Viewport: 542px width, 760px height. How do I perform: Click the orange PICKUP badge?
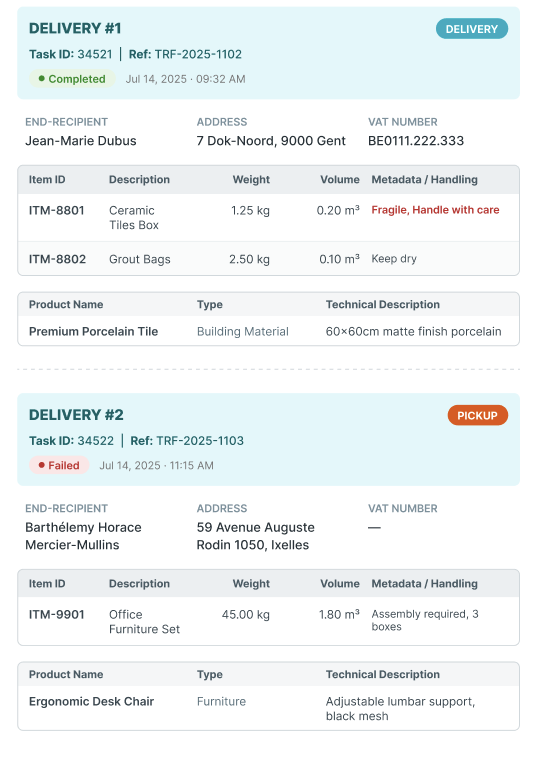[x=478, y=415]
